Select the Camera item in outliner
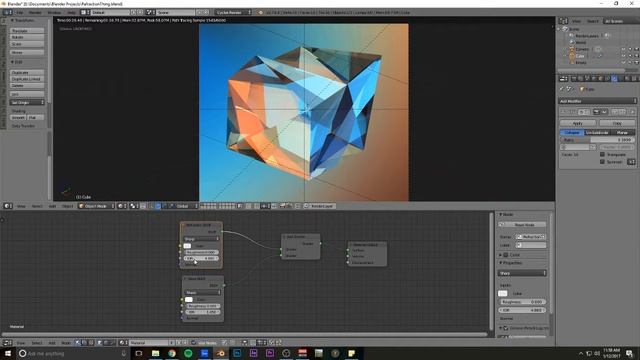Viewport: 640px width, 360px height. coord(582,49)
